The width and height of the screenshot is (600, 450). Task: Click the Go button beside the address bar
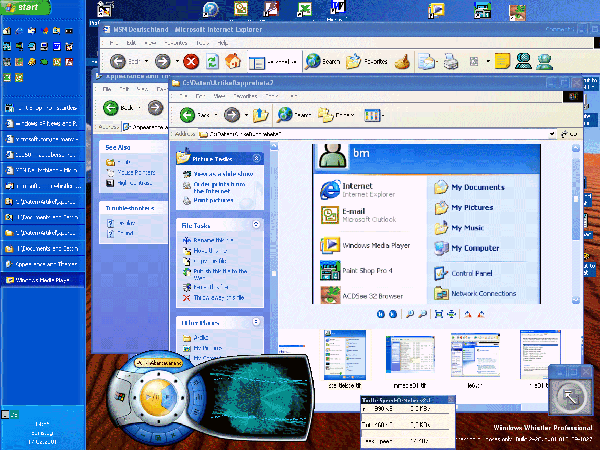click(569, 134)
